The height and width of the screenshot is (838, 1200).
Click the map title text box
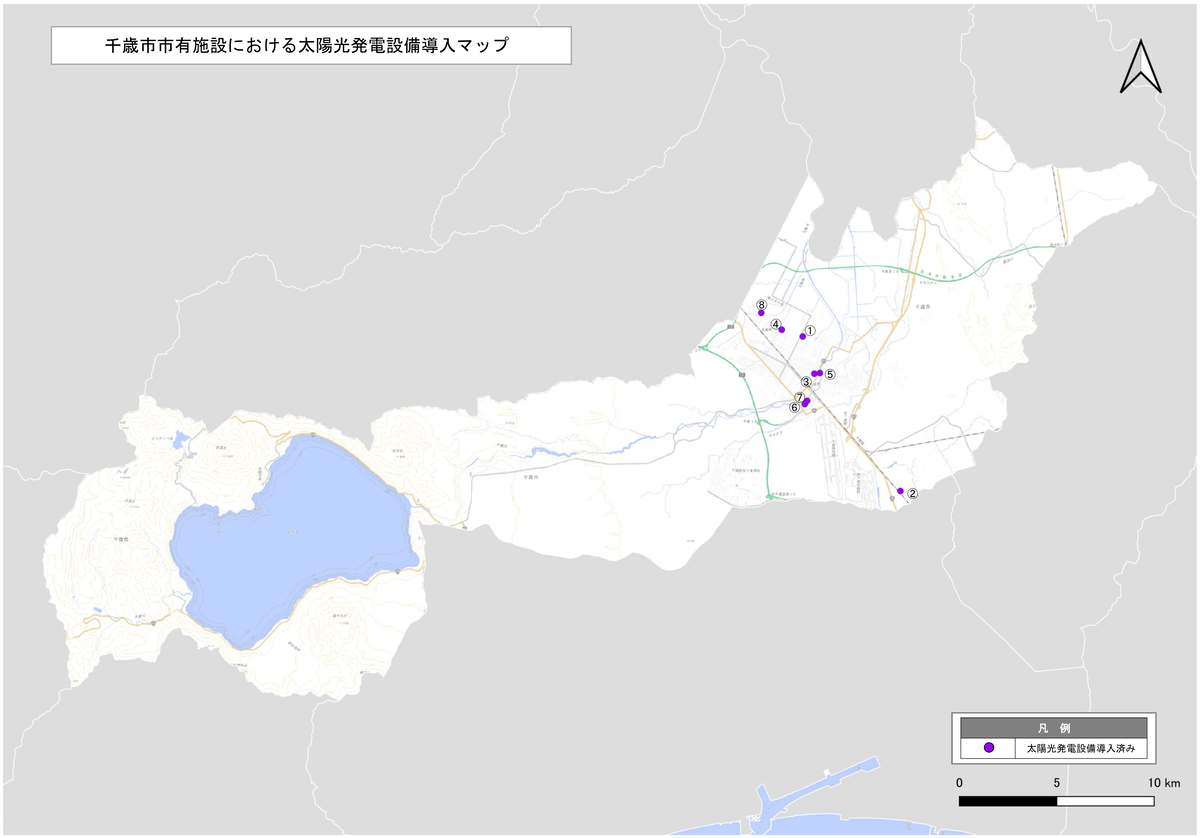point(311,46)
